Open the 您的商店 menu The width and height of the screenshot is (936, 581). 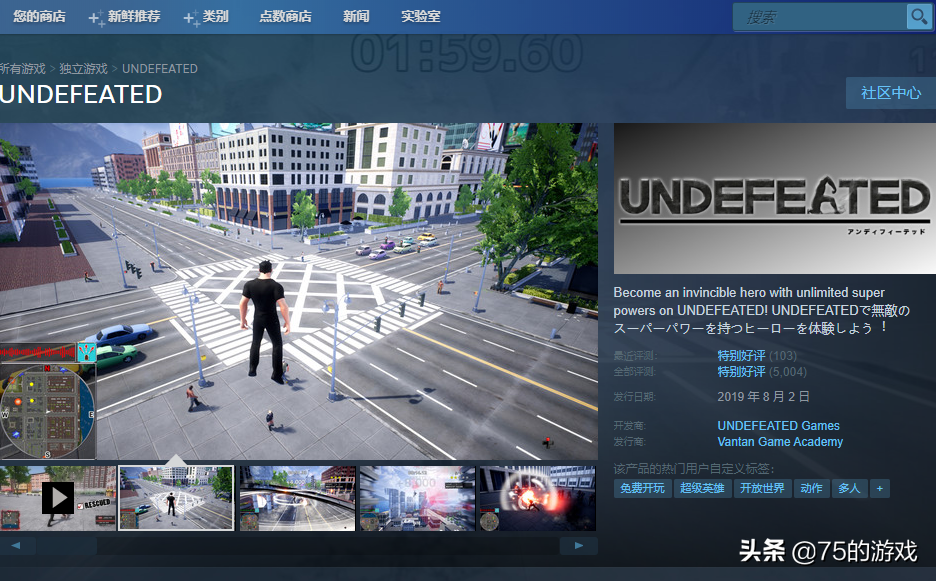tap(40, 17)
